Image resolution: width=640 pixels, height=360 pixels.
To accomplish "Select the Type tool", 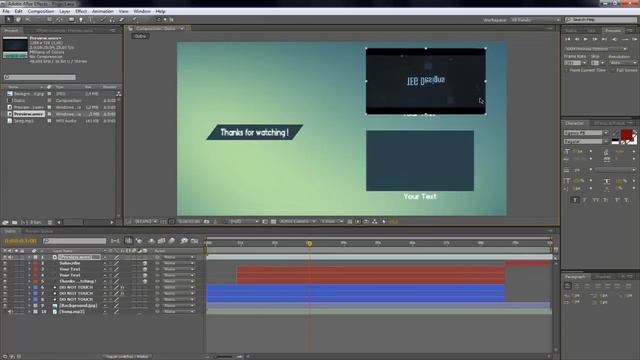I will 91,19.
